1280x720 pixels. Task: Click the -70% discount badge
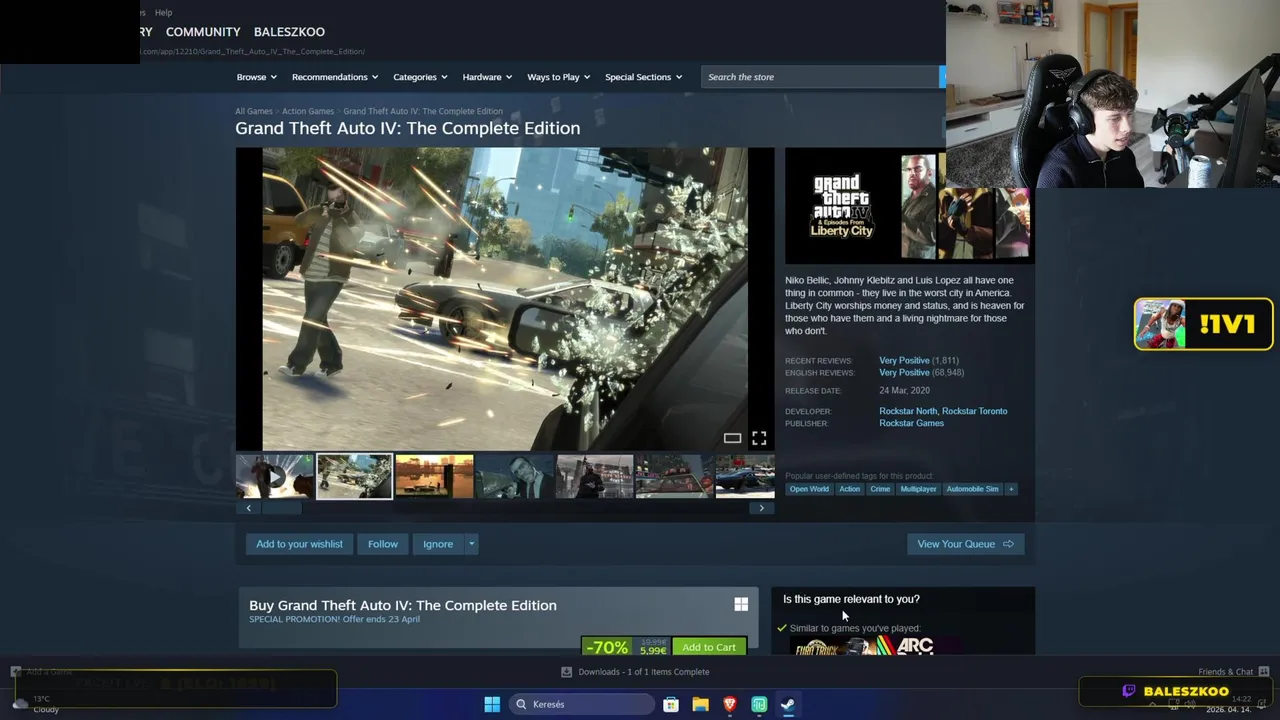pos(607,648)
